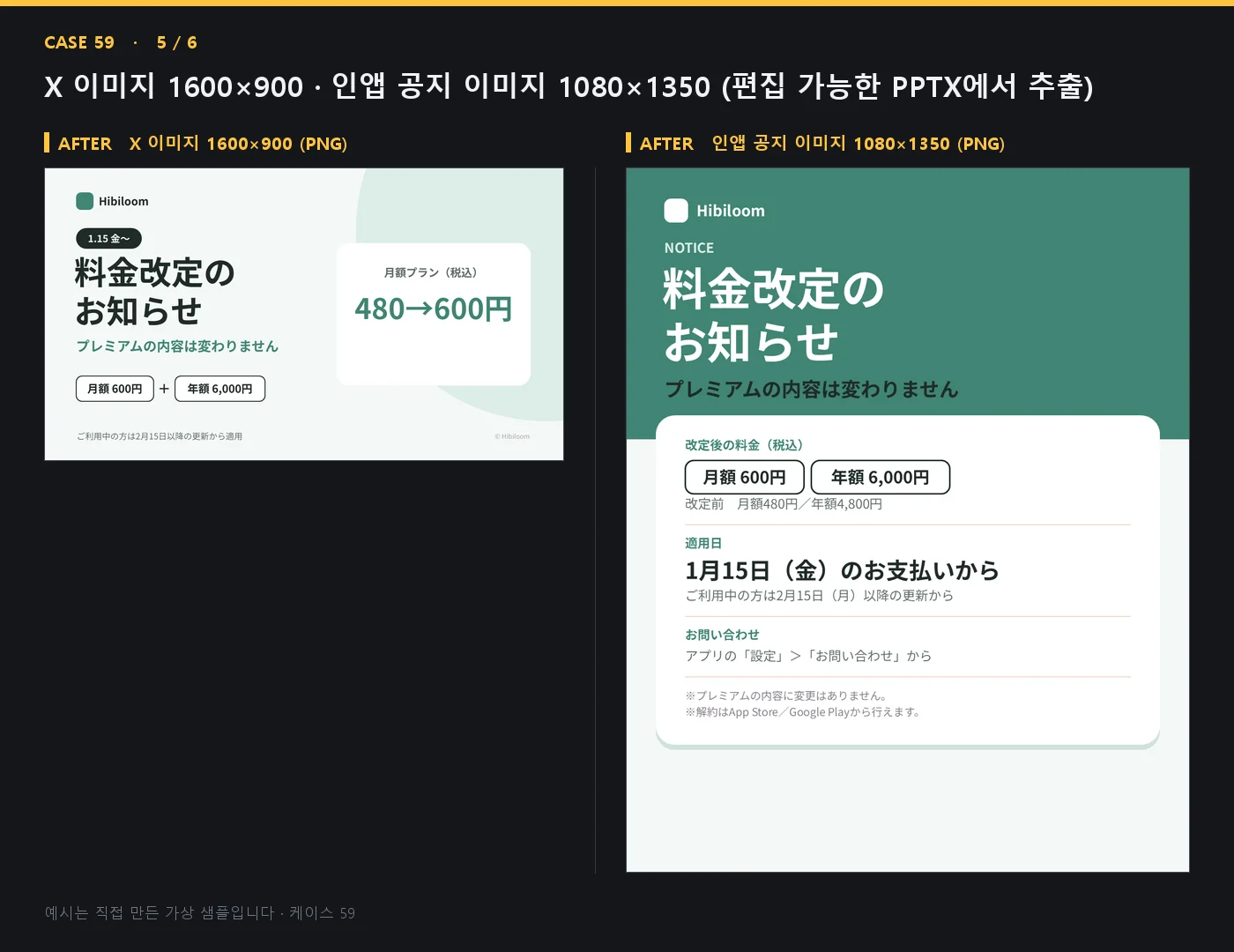This screenshot has height=952, width=1234.
Task: Click 'AFTER X 이미지 1600×900 (PNG)' label
Action: tap(203, 144)
